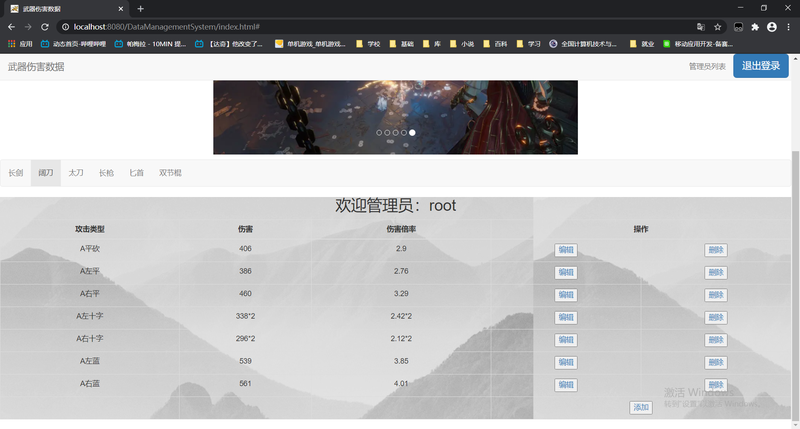Open the 学校 bookmark folder

368,44
